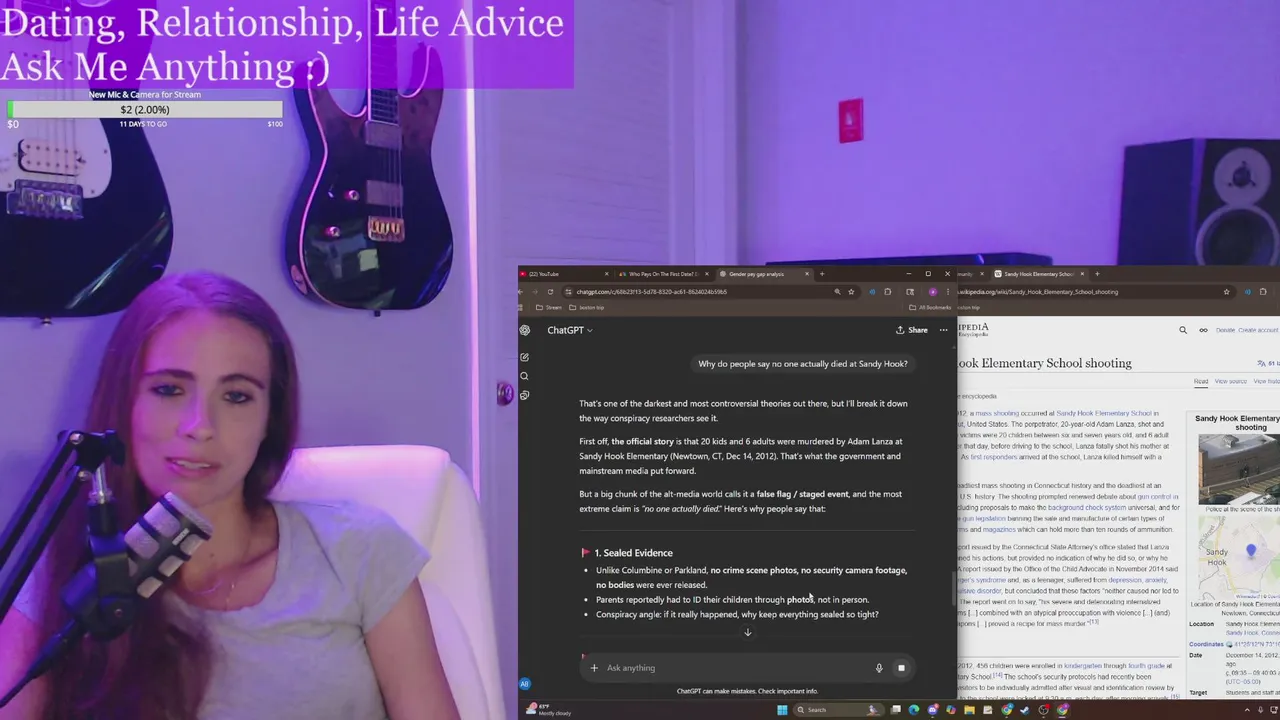
Task: Open the Wikipedia search icon
Action: (x=1183, y=330)
